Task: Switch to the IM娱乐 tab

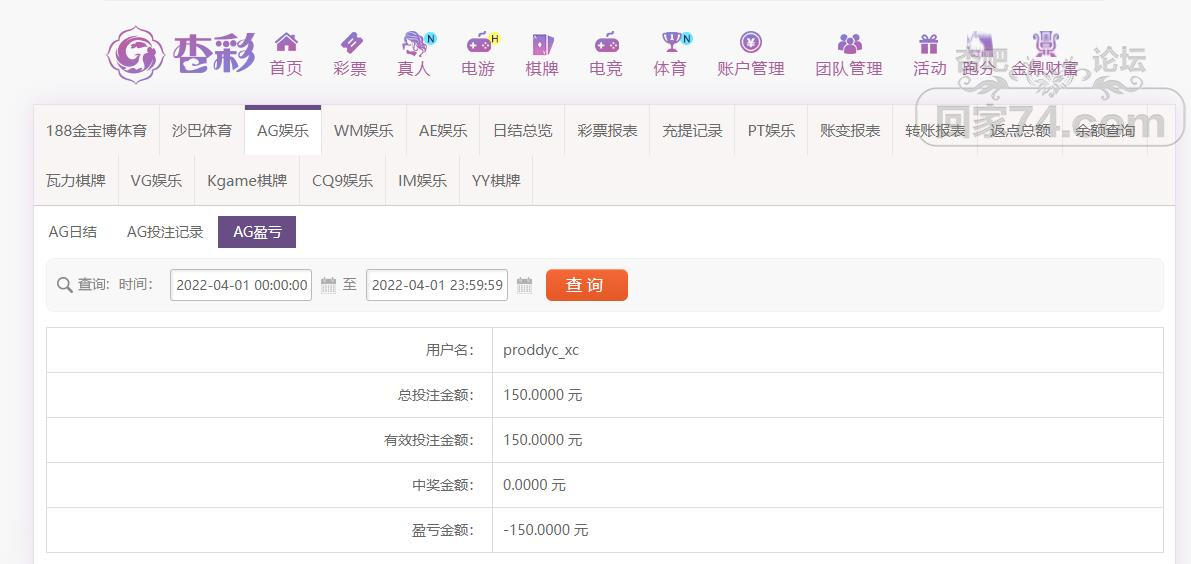Action: 423,181
